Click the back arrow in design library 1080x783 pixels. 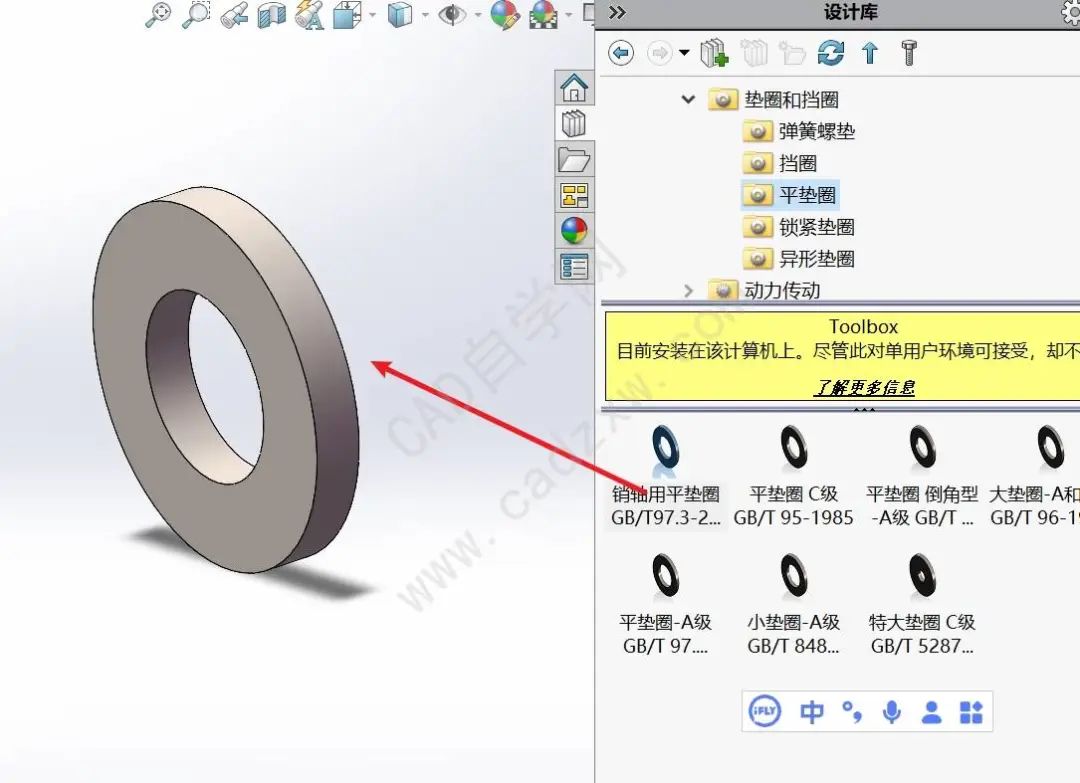[x=621, y=53]
